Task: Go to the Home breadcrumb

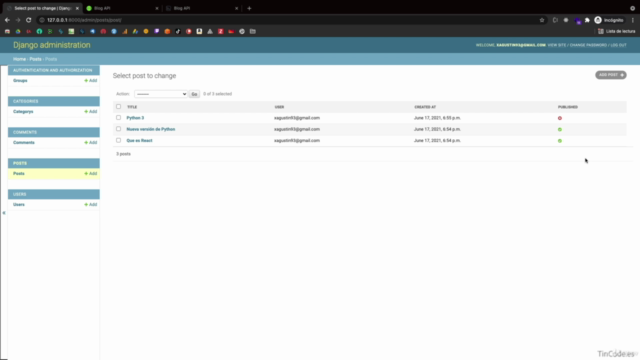Action: pyautogui.click(x=19, y=59)
